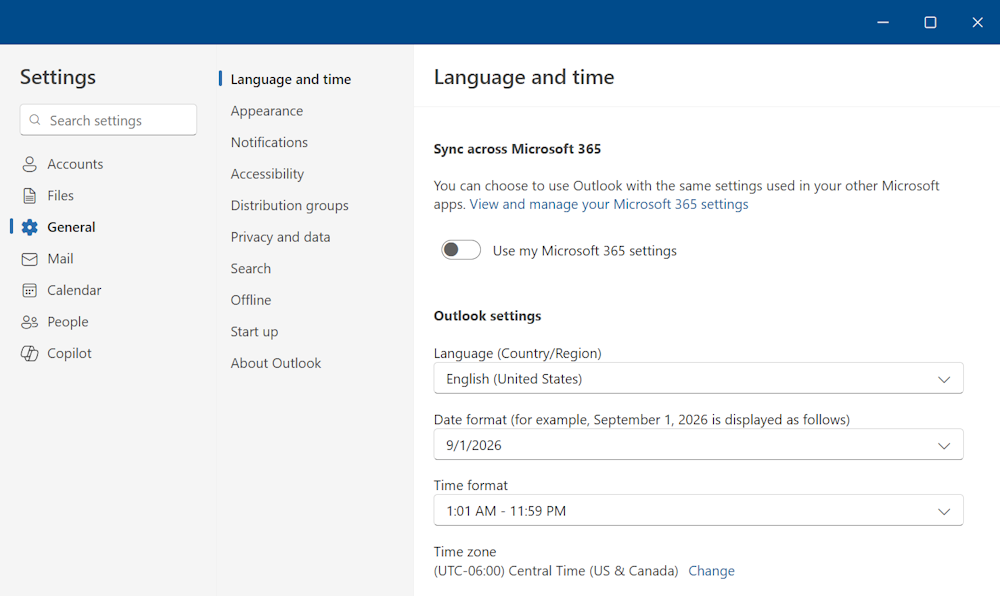Open the Time format dropdown
This screenshot has height=596, width=1000.
698,511
